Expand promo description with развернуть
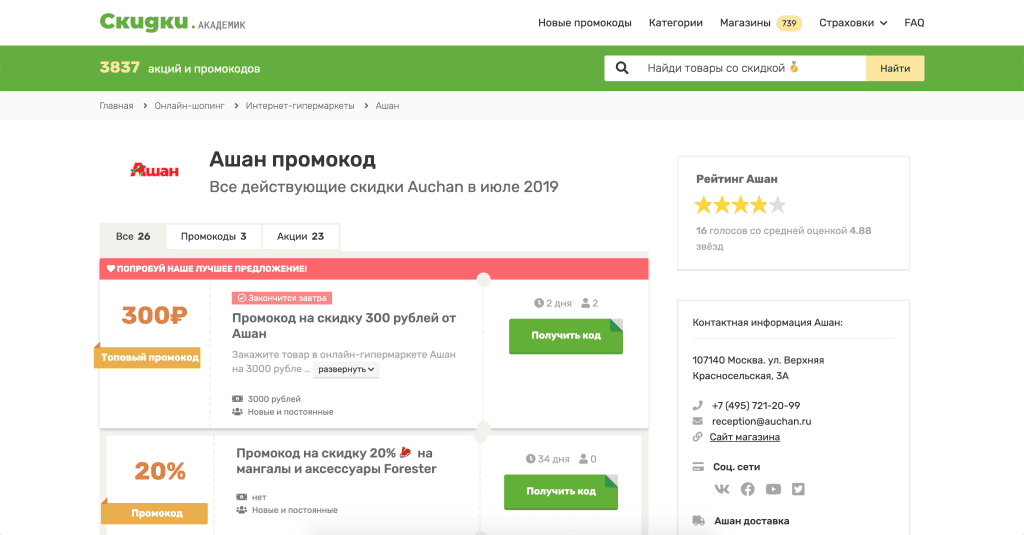The height and width of the screenshot is (535, 1024). tap(346, 369)
